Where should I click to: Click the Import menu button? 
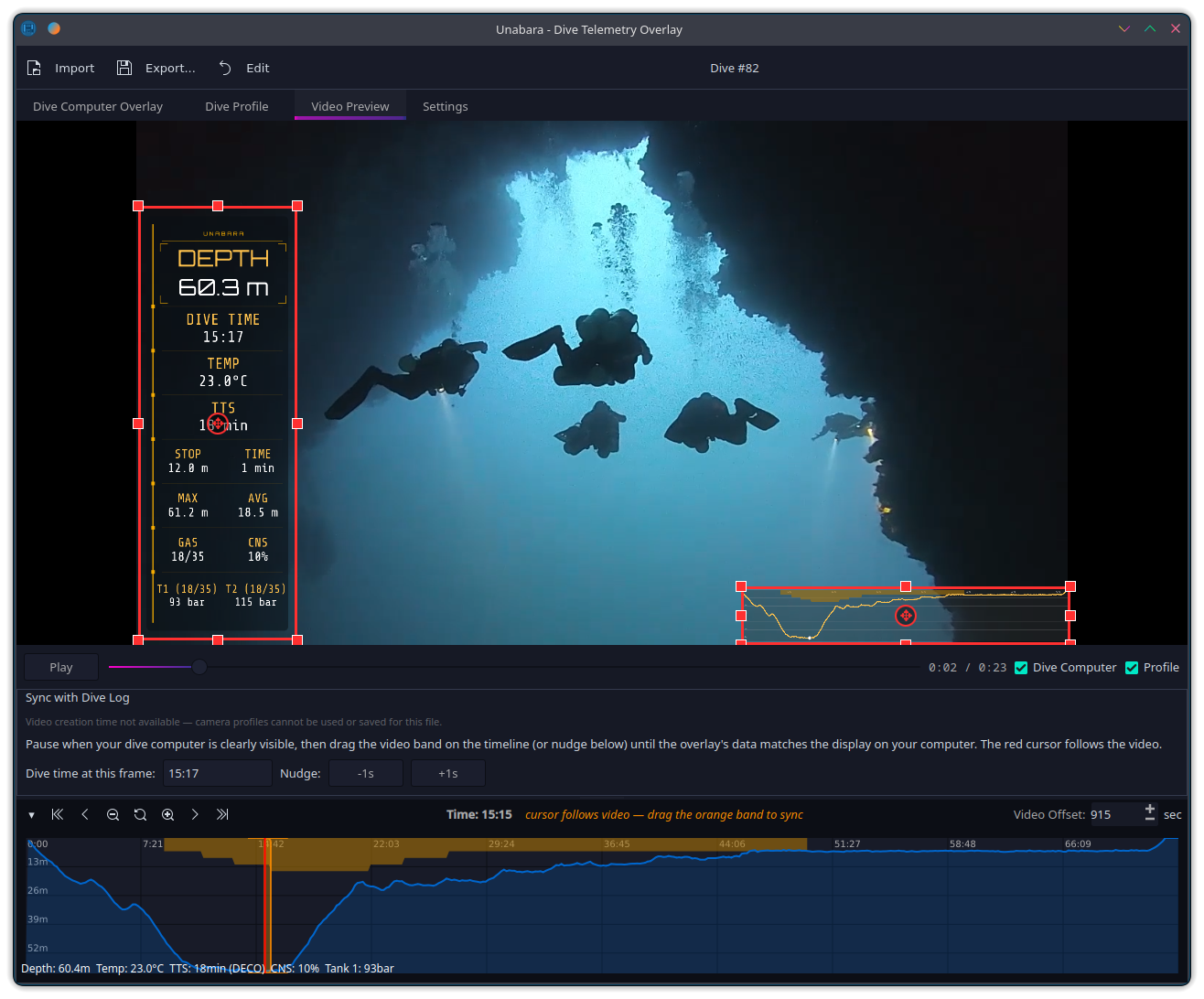point(61,68)
